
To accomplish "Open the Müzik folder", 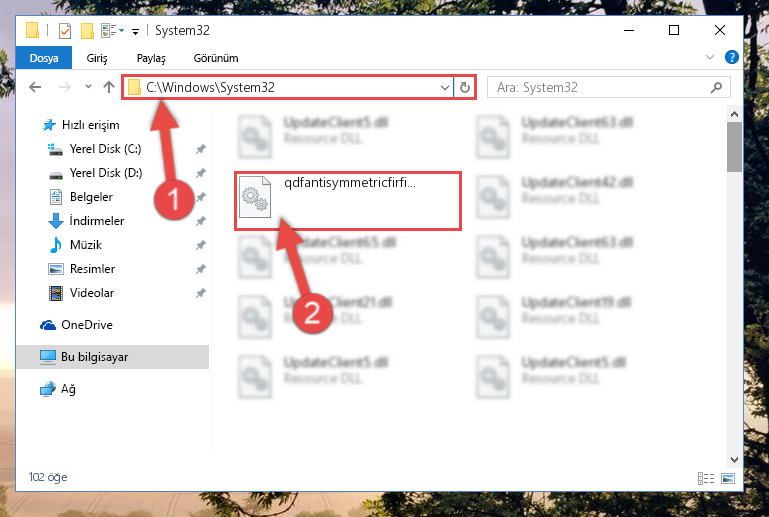I will (75, 245).
